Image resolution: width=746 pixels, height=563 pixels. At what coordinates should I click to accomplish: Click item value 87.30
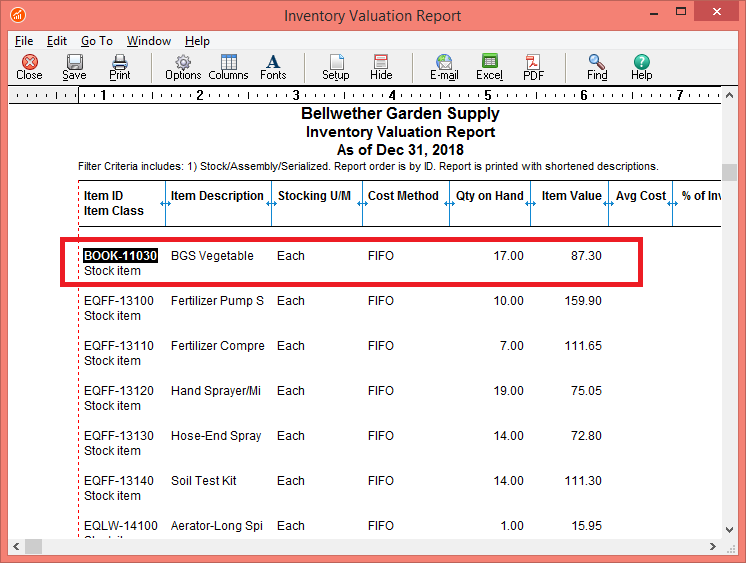586,256
